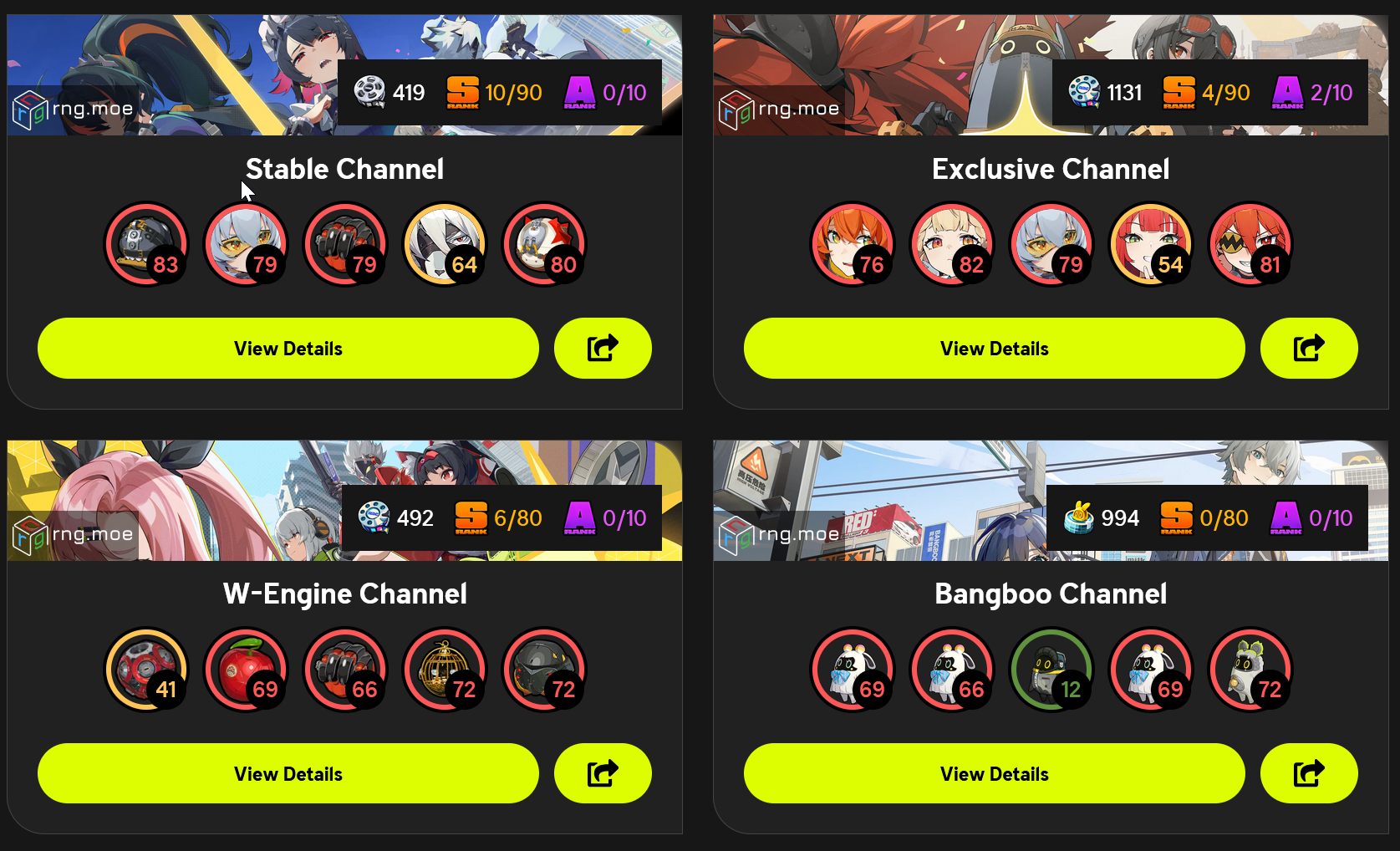Screen dimensions: 1400x851
Task: Click the Exclusive Channel S-rank 4/90 counter
Action: (1207, 92)
